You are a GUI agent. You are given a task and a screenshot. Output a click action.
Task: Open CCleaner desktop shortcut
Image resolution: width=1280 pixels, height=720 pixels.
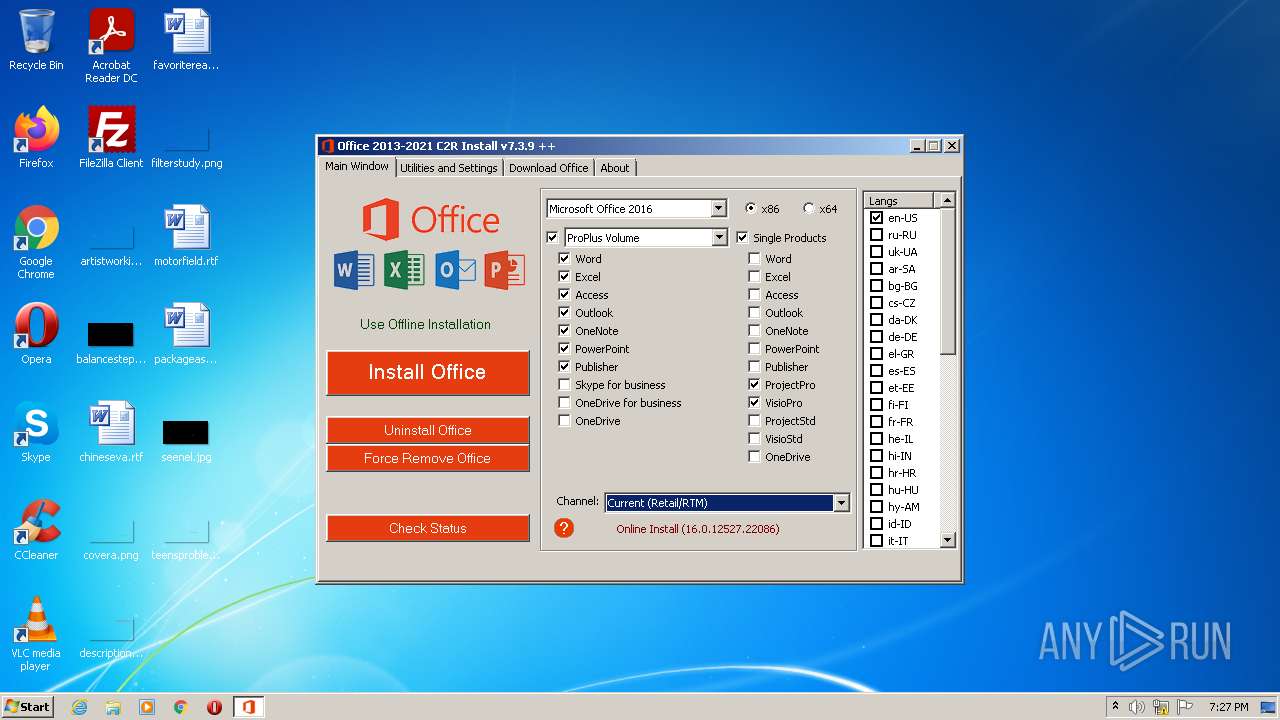pyautogui.click(x=36, y=530)
